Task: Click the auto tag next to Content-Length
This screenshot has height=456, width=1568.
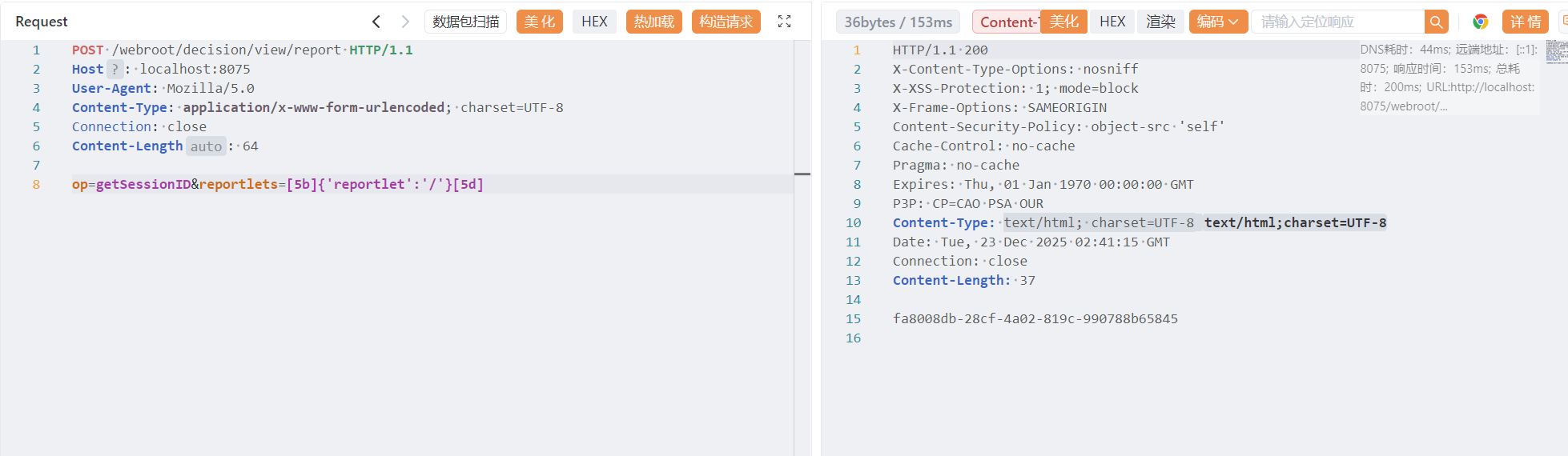Action: [206, 146]
